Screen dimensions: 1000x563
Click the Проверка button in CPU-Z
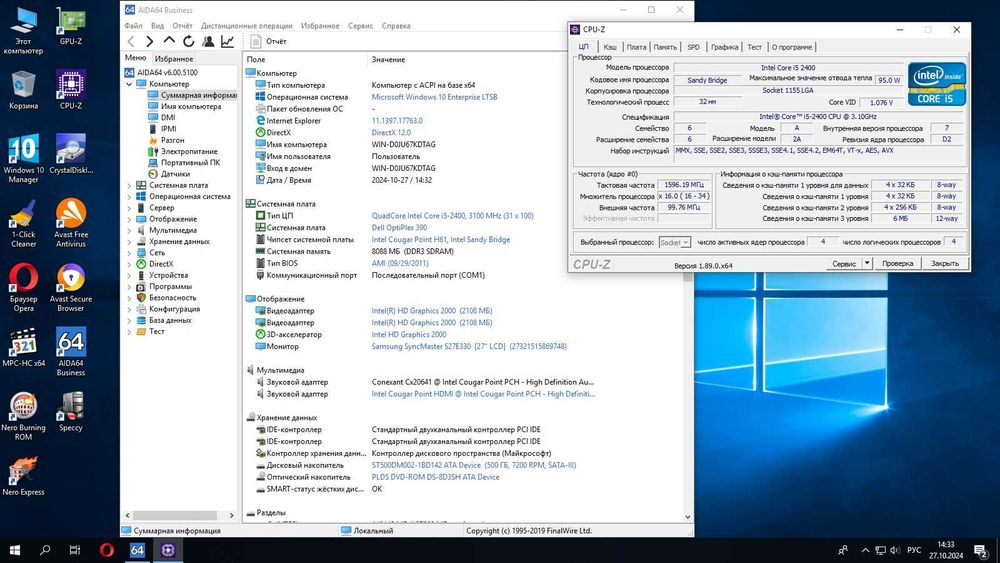point(897,263)
